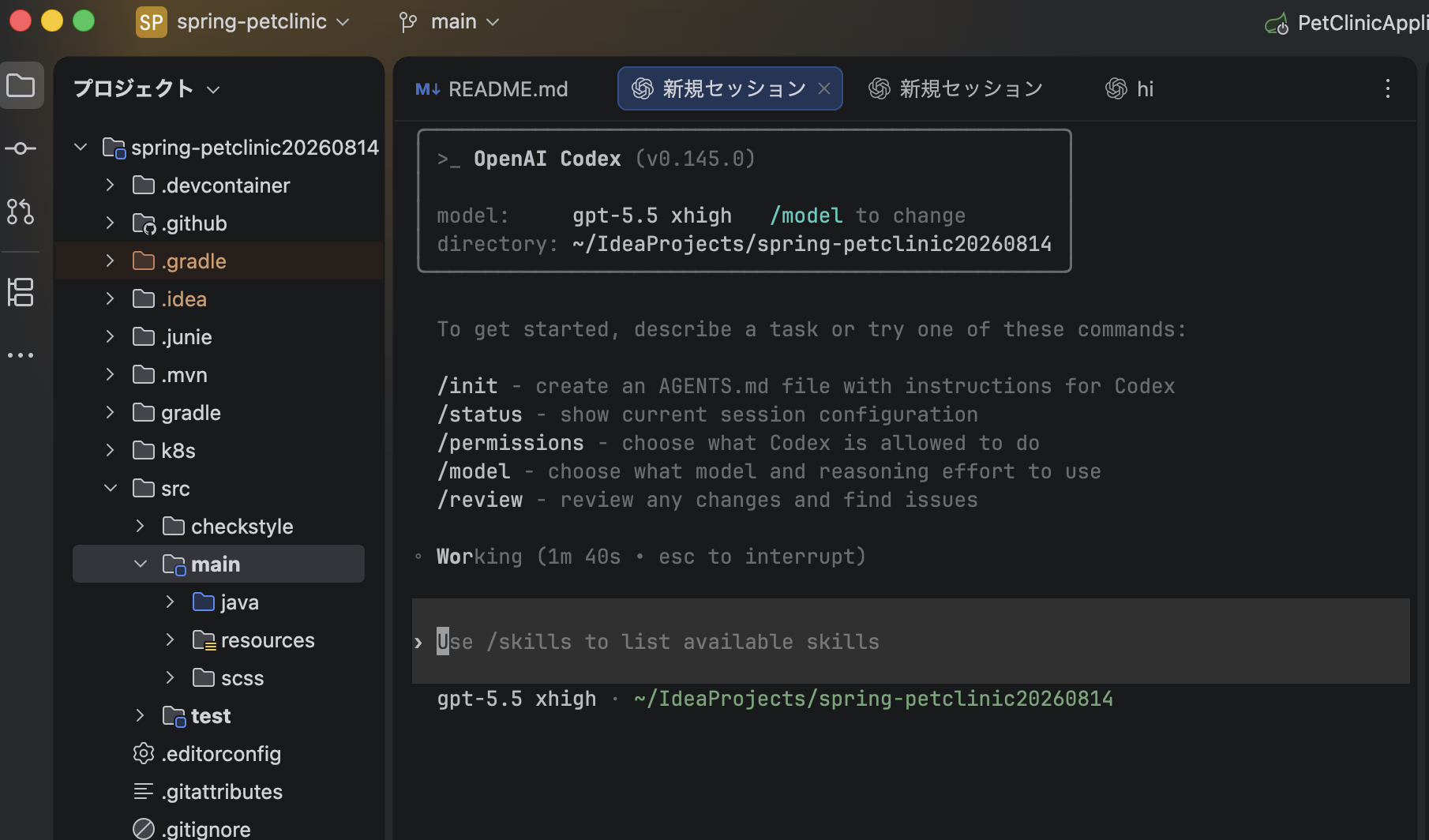Click the /review command text
The width and height of the screenshot is (1429, 840).
coord(480,500)
